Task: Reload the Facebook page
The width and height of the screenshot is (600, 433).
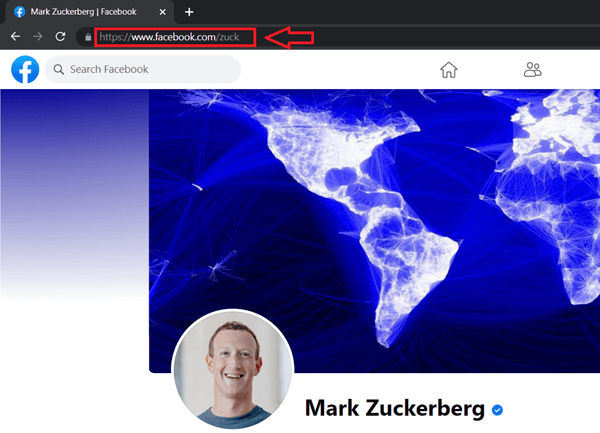Action: (61, 37)
